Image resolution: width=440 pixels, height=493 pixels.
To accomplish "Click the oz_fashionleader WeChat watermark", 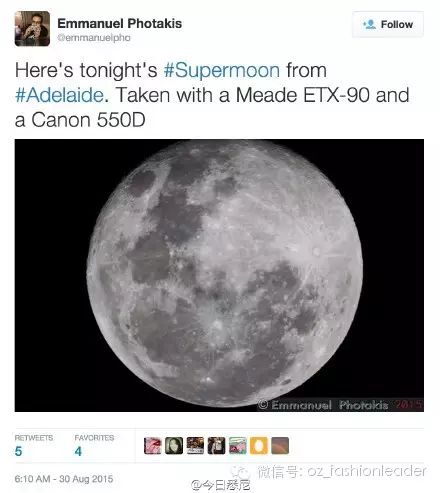I will [x=342, y=471].
